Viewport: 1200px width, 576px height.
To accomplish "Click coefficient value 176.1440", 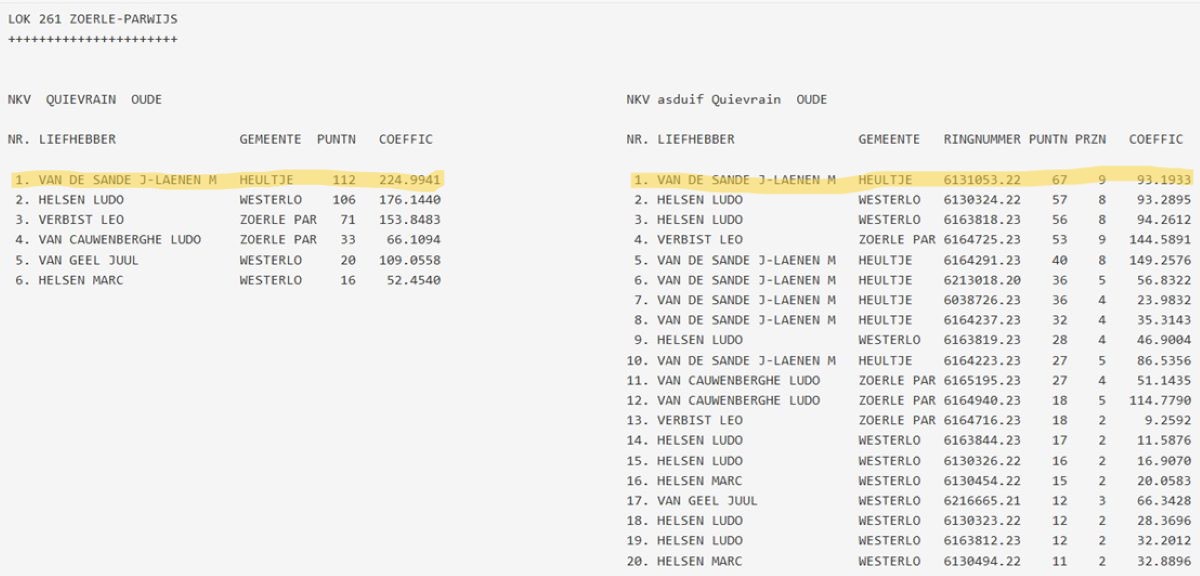I will point(409,200).
